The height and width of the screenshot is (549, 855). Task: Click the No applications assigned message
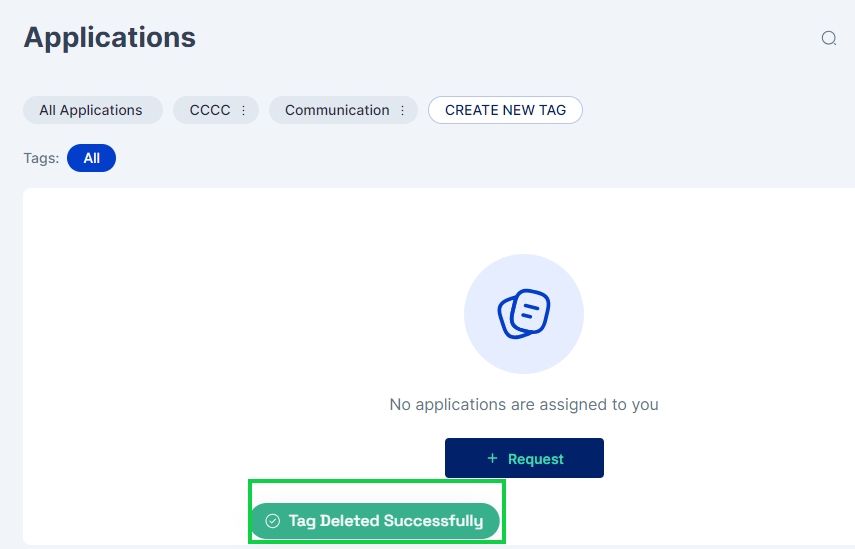524,405
